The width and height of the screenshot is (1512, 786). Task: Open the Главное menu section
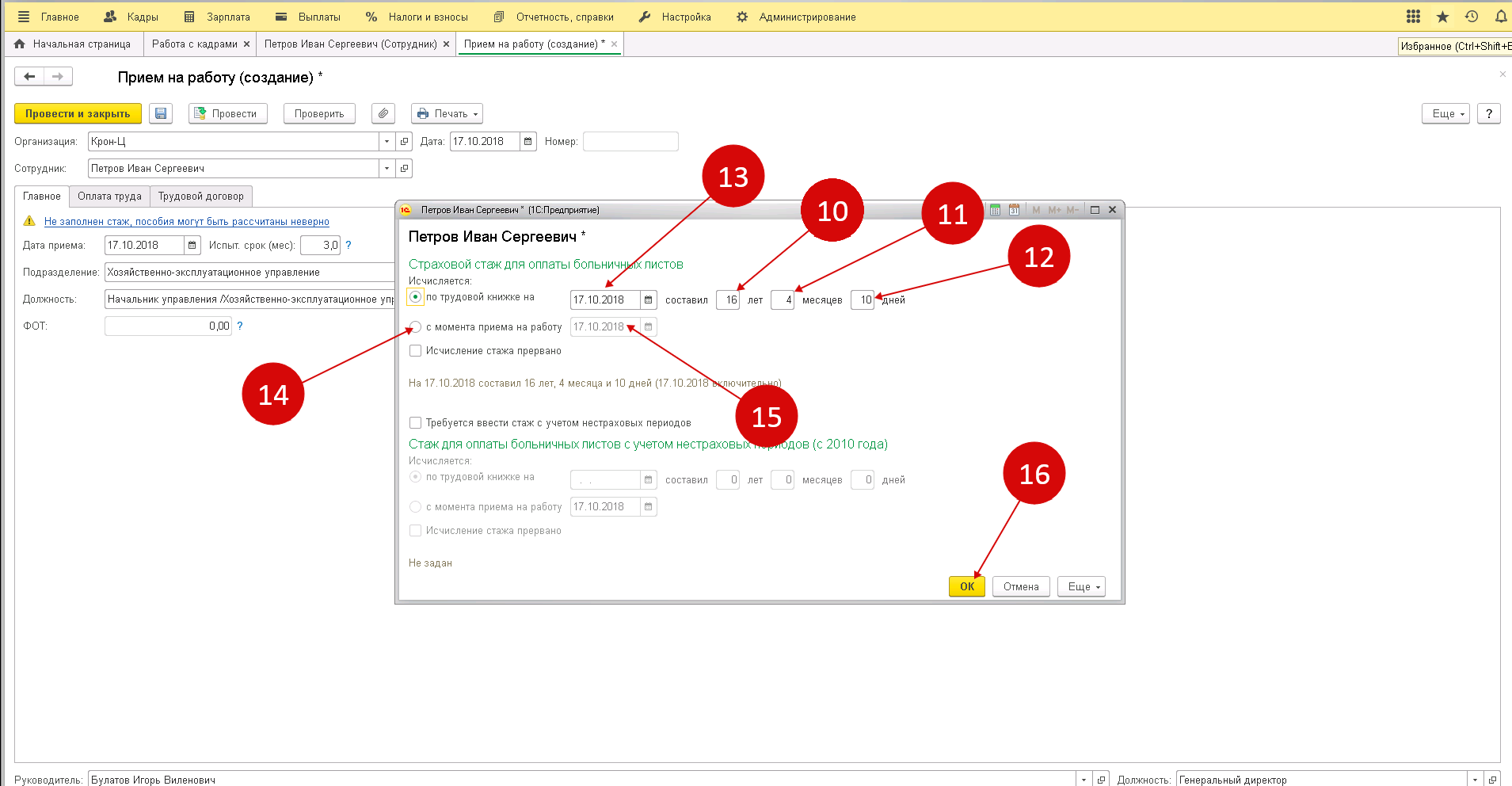[x=60, y=17]
